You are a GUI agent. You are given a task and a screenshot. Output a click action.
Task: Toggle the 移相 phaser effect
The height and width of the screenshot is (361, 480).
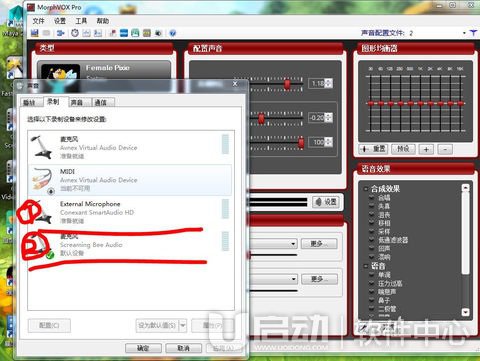click(371, 223)
